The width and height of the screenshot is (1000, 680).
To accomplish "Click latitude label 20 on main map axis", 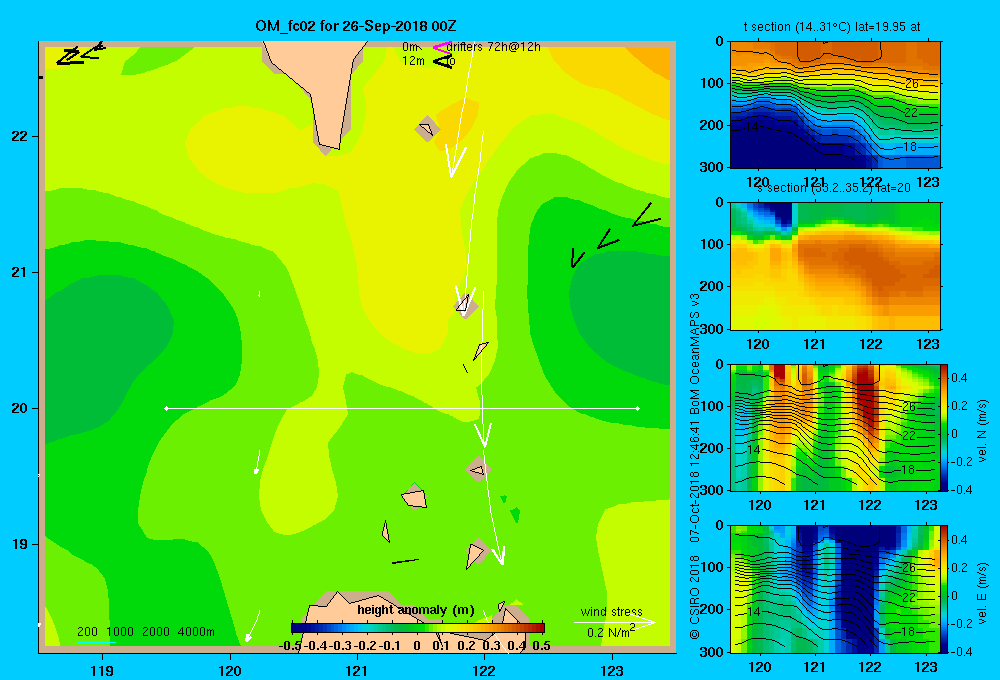I will (19, 408).
